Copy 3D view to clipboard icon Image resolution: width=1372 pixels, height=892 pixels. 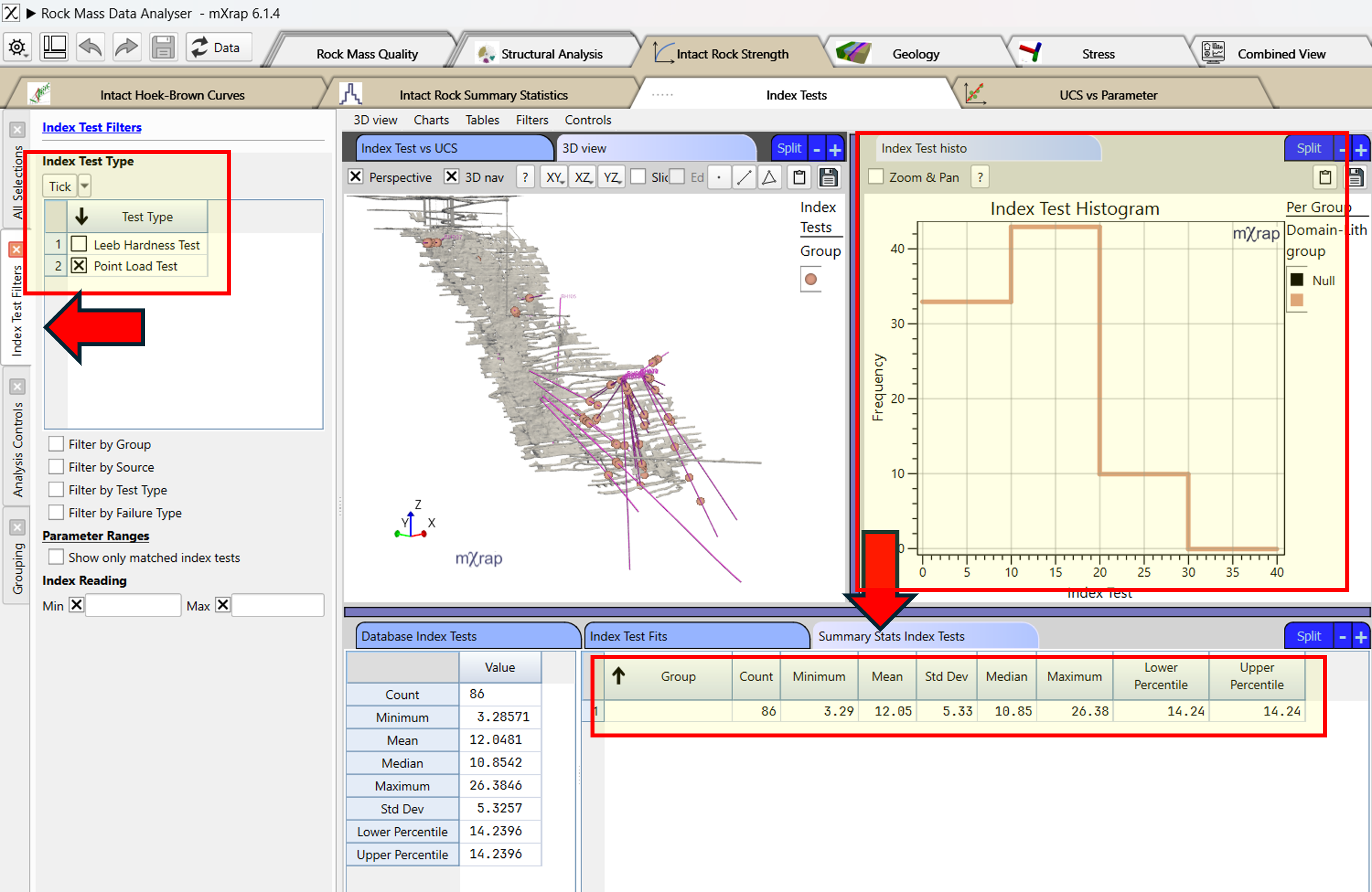[799, 177]
